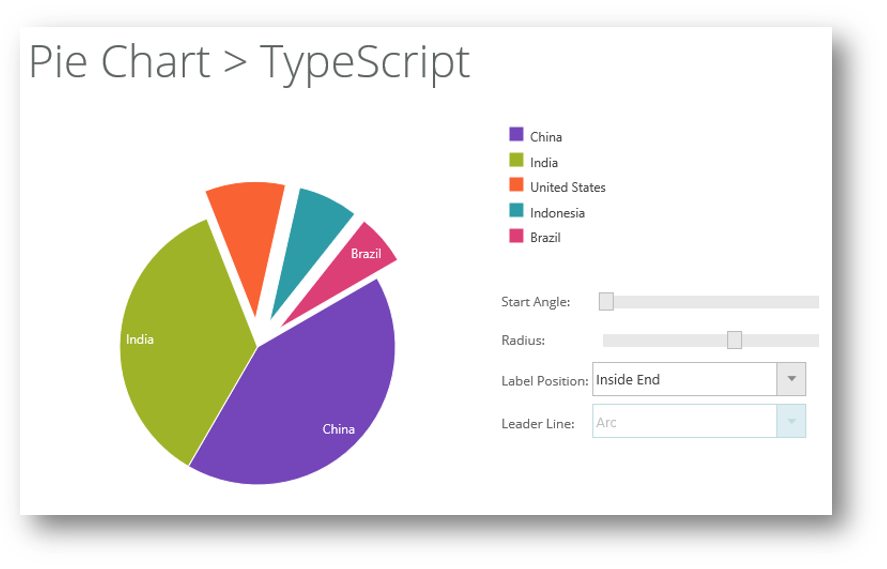The width and height of the screenshot is (887, 569).
Task: Expand the Leader Line dropdown arrow
Action: click(791, 422)
